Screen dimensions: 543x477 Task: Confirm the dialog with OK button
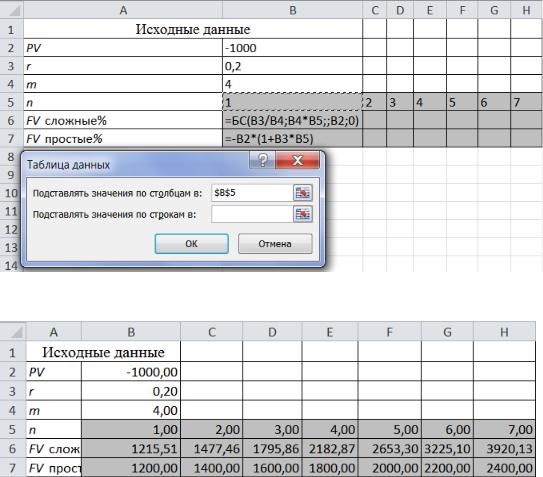point(192,244)
